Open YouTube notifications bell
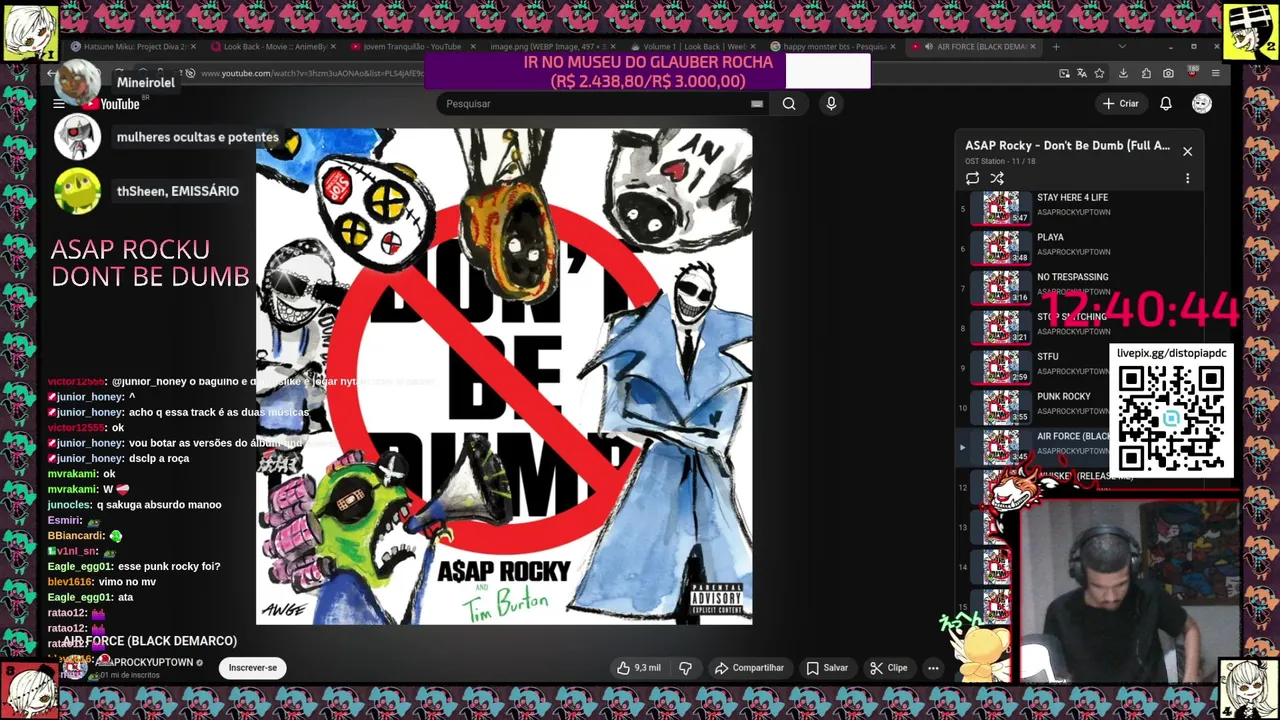This screenshot has height=720, width=1280. pos(1166,103)
